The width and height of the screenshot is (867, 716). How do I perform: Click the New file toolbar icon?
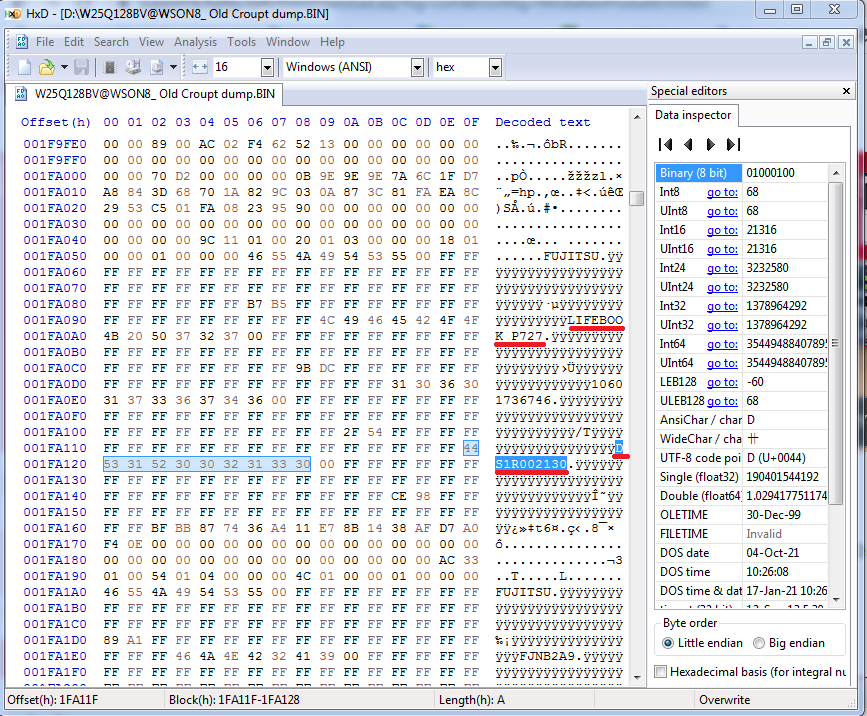click(24, 67)
